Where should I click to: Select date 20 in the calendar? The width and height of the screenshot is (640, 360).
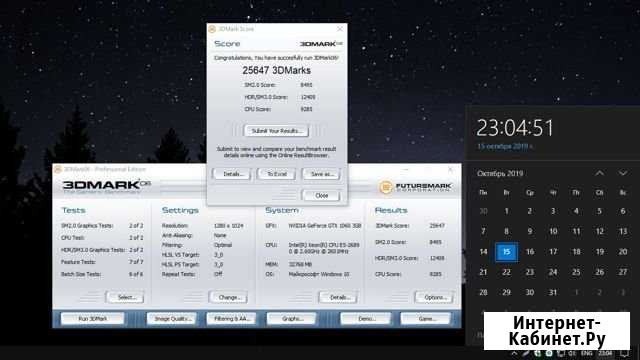click(x=623, y=252)
